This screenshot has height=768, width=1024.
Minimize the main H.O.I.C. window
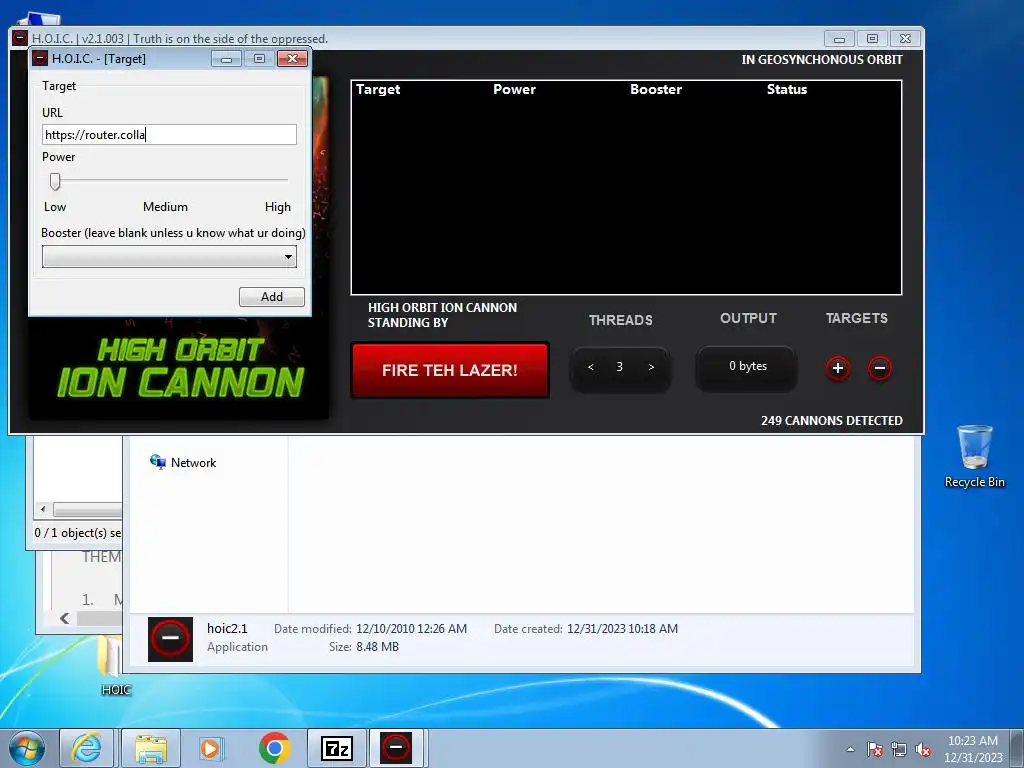pyautogui.click(x=839, y=39)
